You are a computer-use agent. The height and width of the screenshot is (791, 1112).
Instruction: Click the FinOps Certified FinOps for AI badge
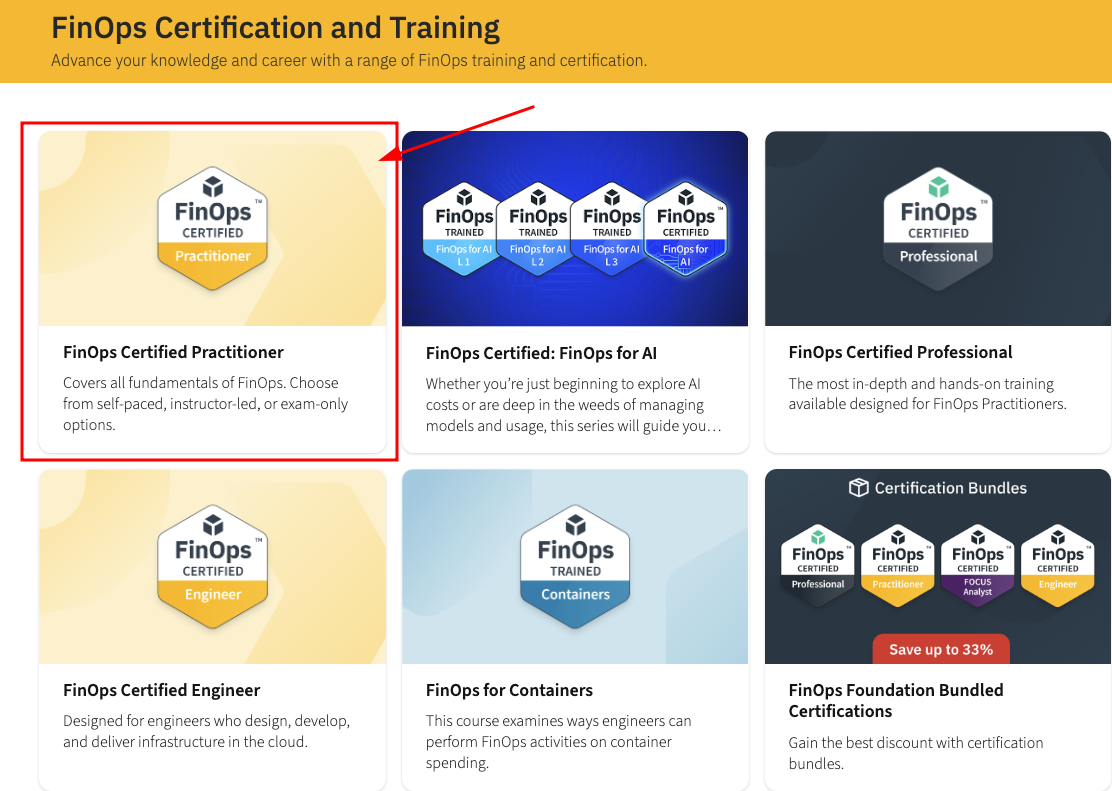[686, 229]
